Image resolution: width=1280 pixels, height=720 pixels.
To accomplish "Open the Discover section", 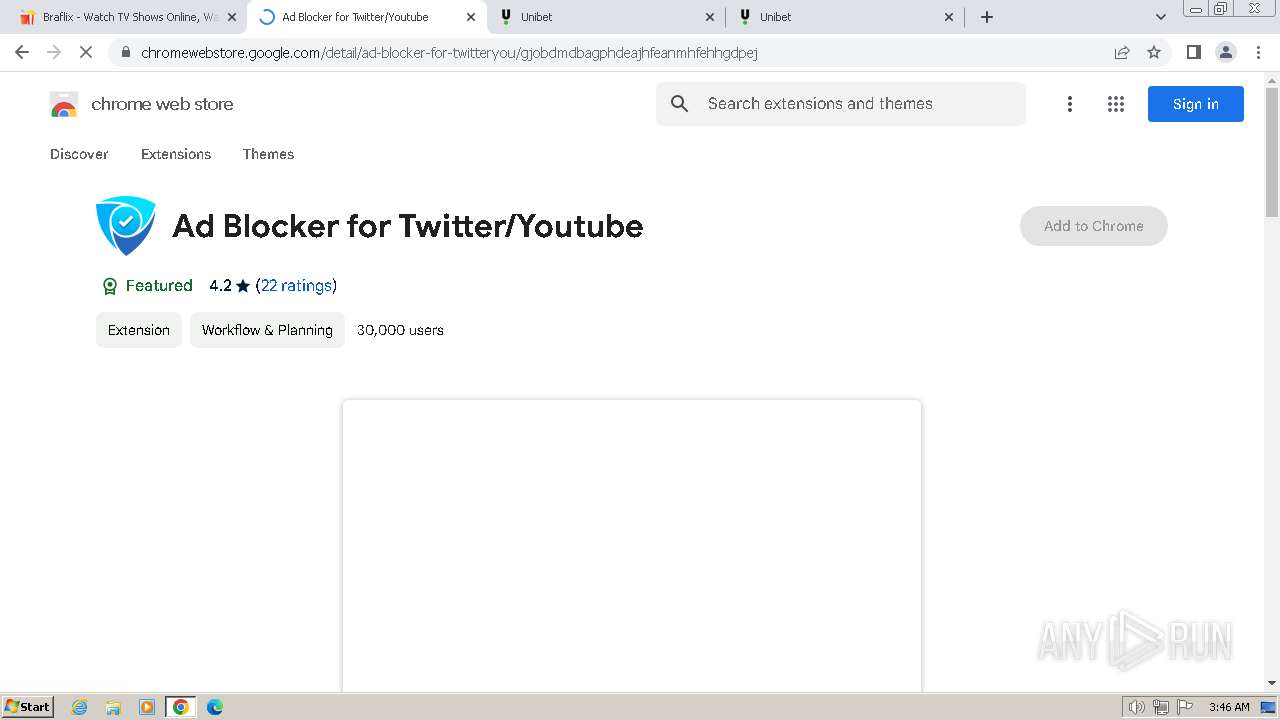I will [79, 154].
